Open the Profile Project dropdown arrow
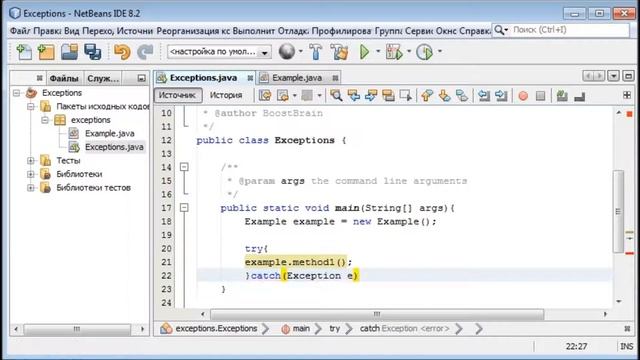640x360 pixels. pos(440,52)
